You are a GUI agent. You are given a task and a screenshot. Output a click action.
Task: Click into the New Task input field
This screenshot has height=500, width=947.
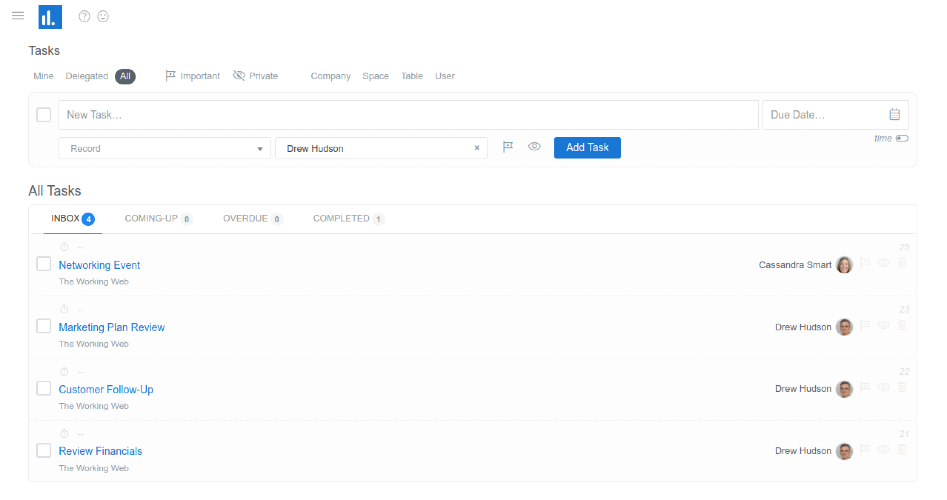click(408, 115)
